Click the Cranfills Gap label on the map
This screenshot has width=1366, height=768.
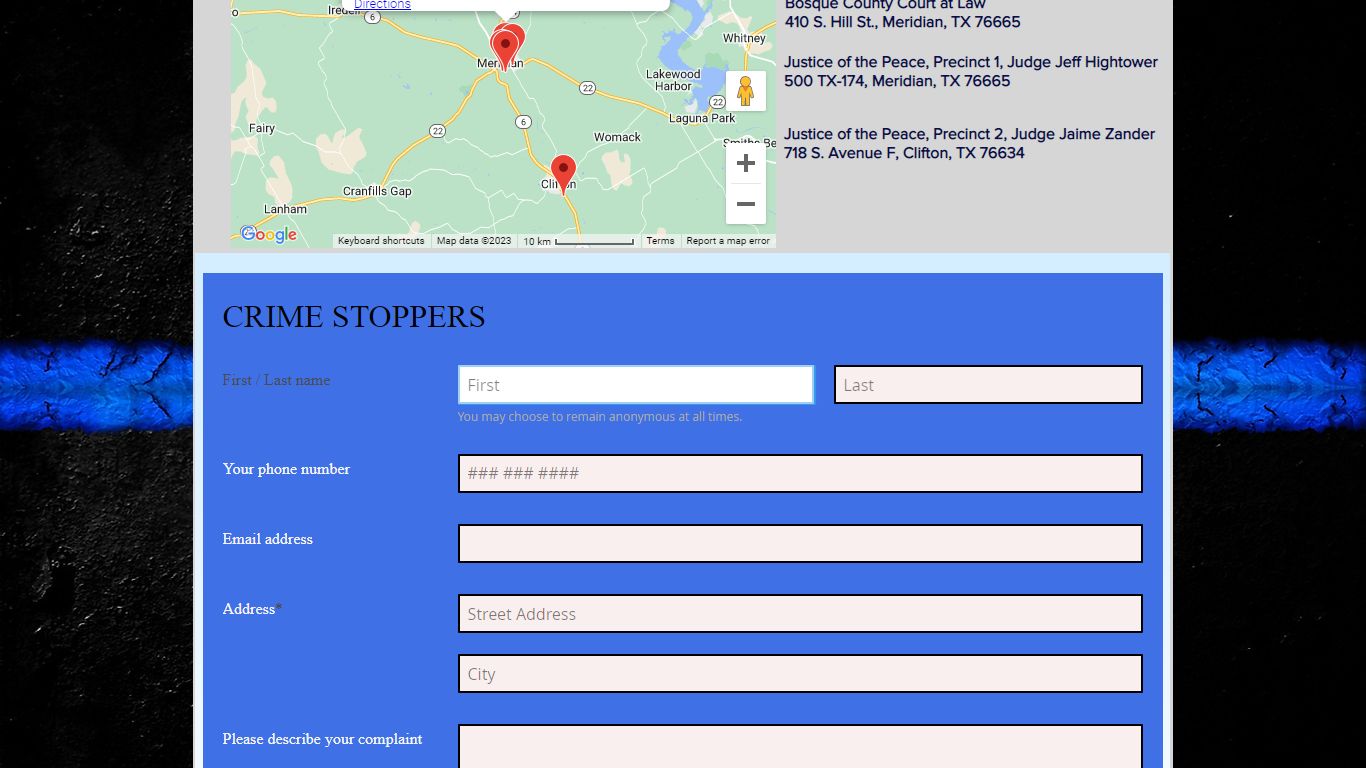pos(377,191)
